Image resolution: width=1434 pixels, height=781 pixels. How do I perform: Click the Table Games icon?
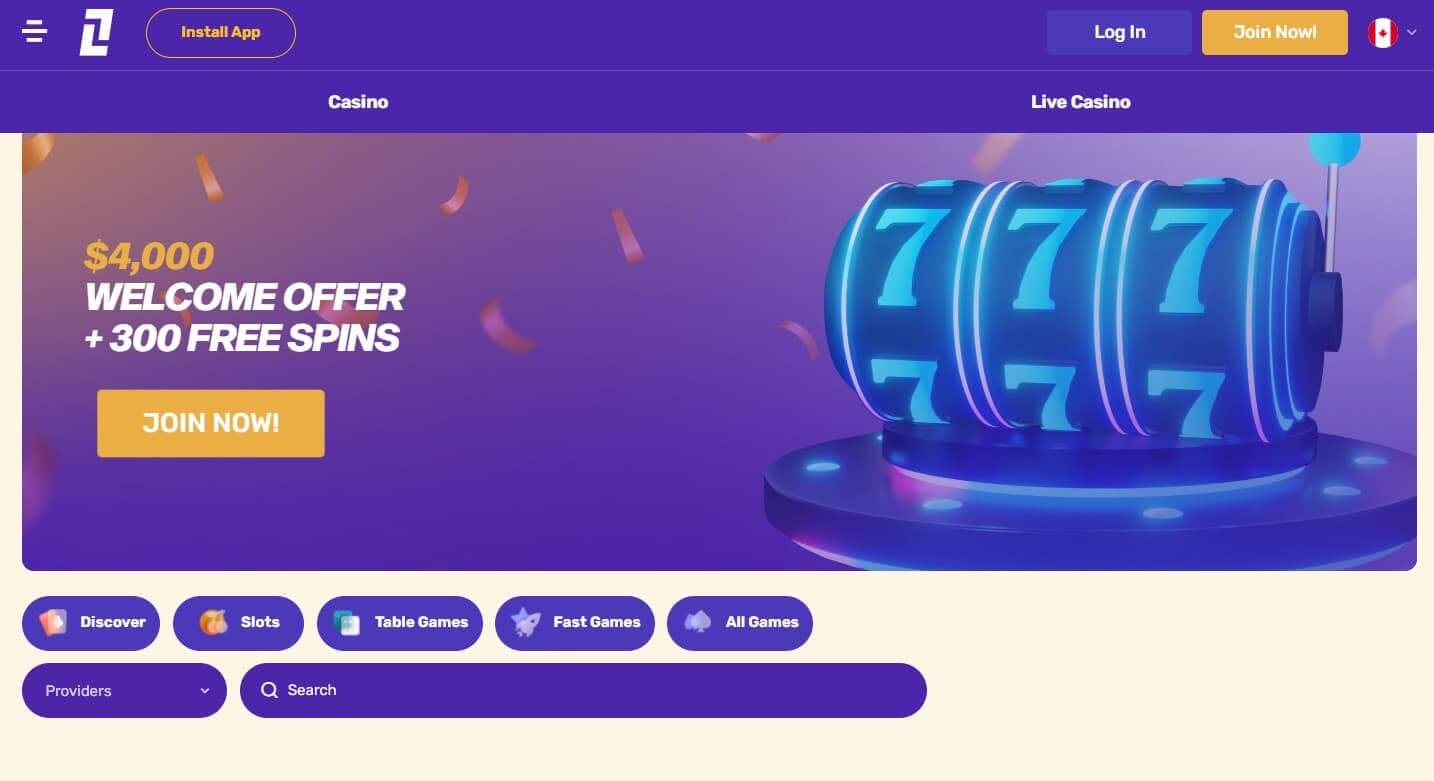pos(346,623)
